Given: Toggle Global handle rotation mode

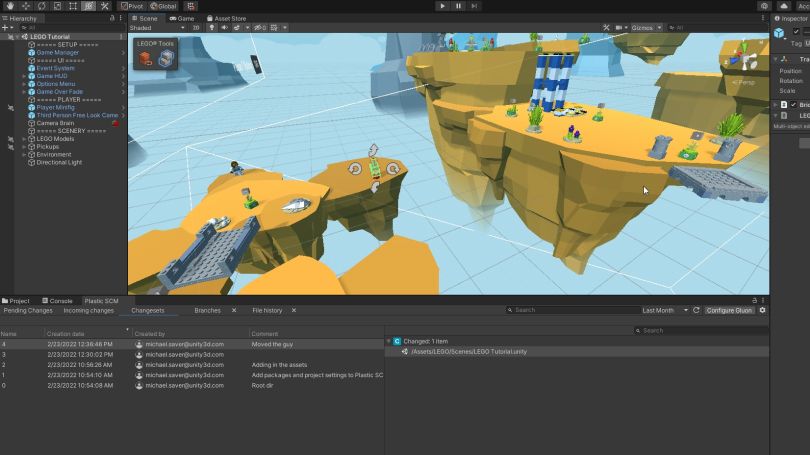Looking at the screenshot, I should click(x=163, y=6).
